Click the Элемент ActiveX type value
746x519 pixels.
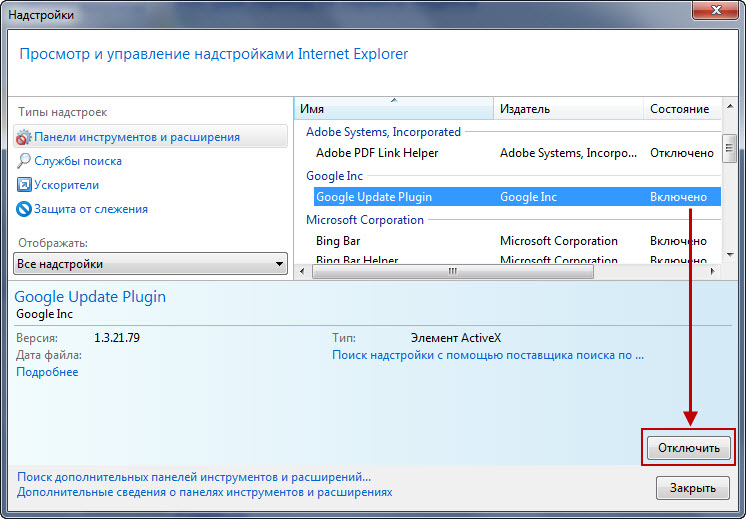pos(456,338)
